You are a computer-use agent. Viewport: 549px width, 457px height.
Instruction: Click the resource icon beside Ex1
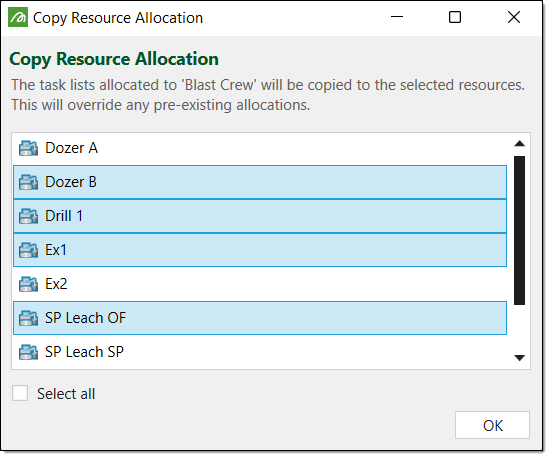click(x=28, y=250)
